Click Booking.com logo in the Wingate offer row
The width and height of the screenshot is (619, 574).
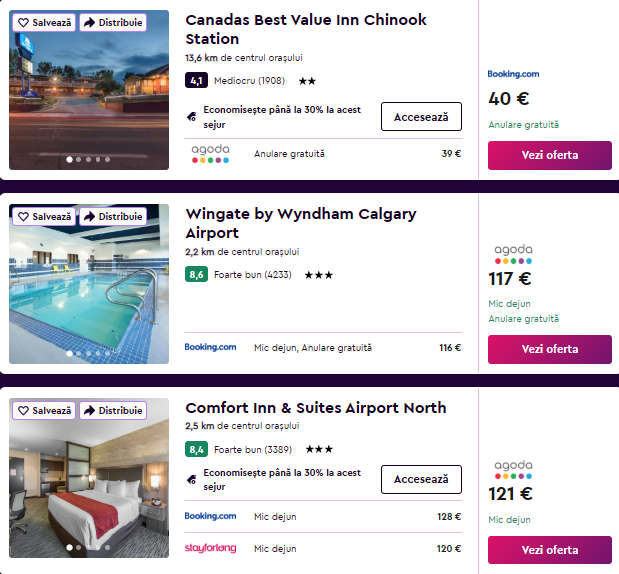click(210, 348)
